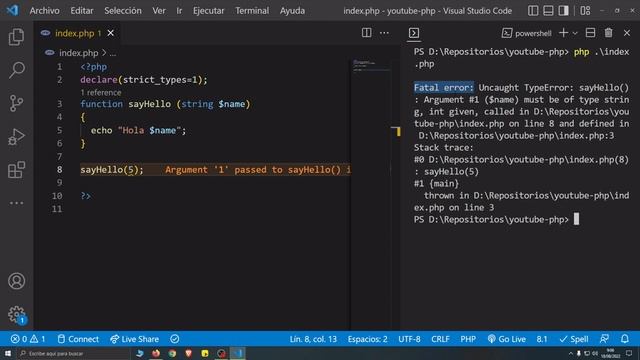The width and height of the screenshot is (640, 360).
Task: Open the Explorer view in activity bar
Action: [16, 37]
